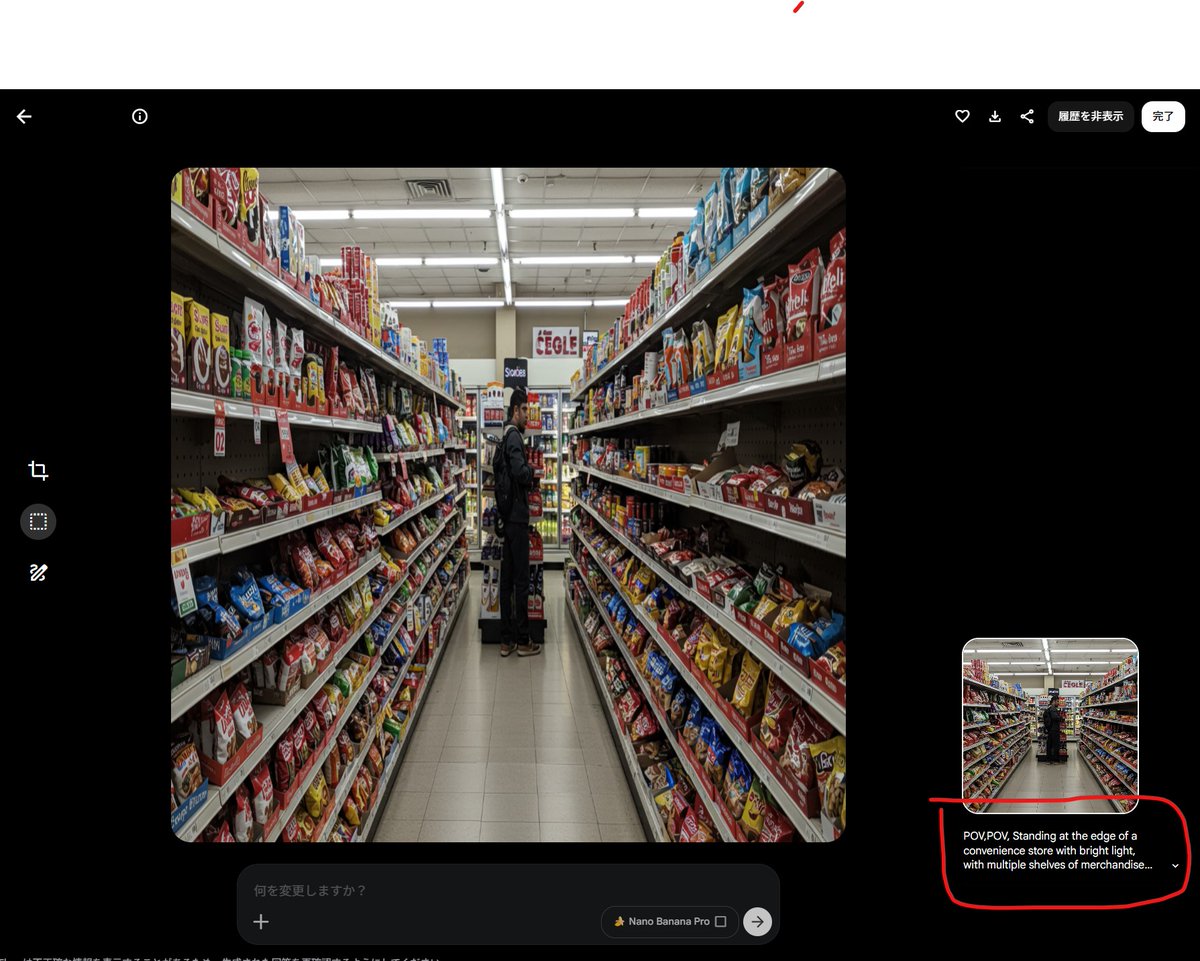The height and width of the screenshot is (961, 1200).
Task: Select the crop tool
Action: [x=38, y=471]
